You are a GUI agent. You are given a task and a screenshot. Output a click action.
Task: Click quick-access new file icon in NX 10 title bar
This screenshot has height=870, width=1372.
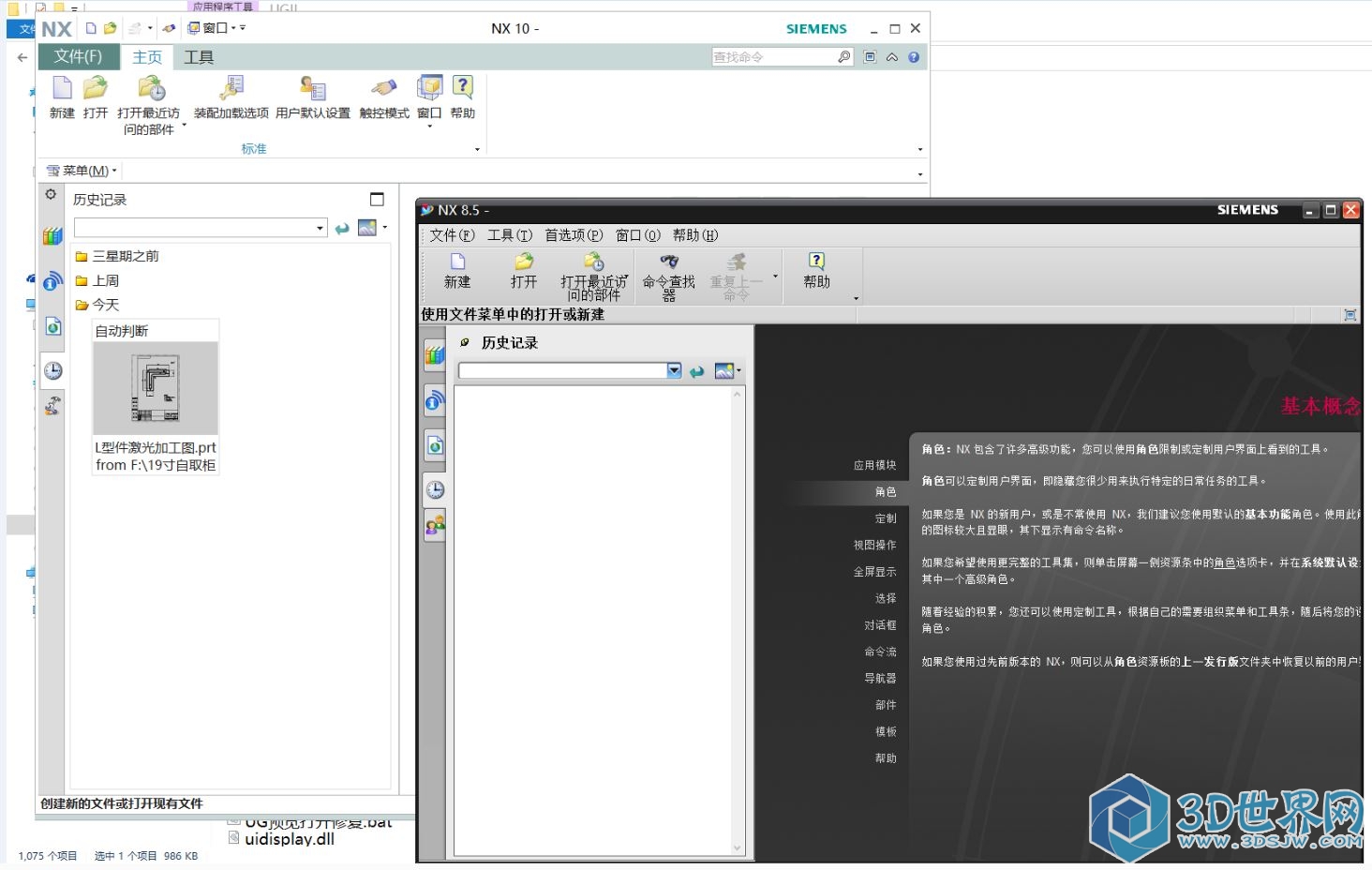[91, 28]
